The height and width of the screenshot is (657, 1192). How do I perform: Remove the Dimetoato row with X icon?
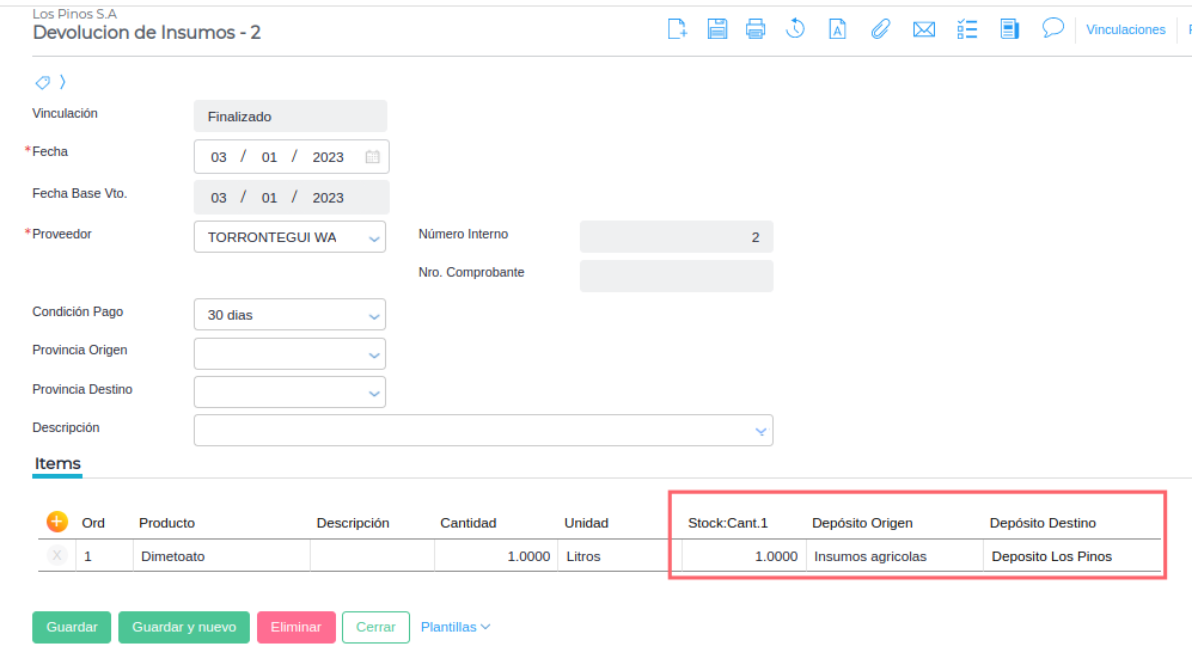click(x=57, y=556)
